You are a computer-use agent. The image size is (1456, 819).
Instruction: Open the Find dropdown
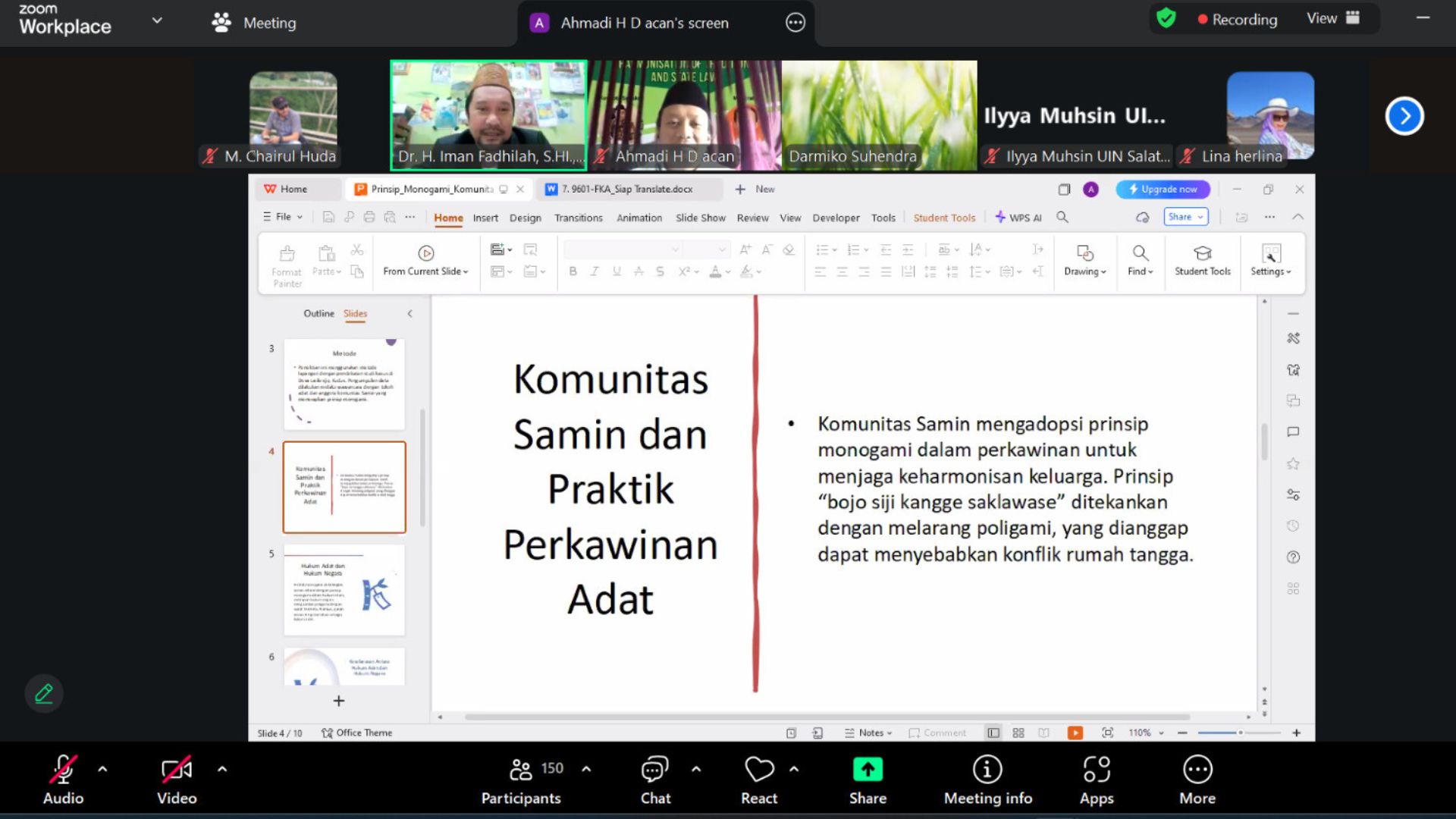1140,260
